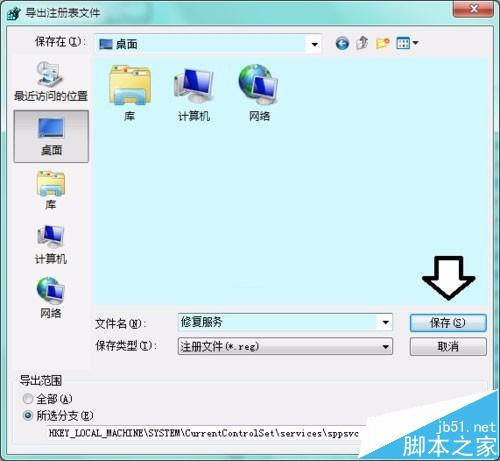
Task: Open the 保存类型 dropdown
Action: [x=285, y=346]
